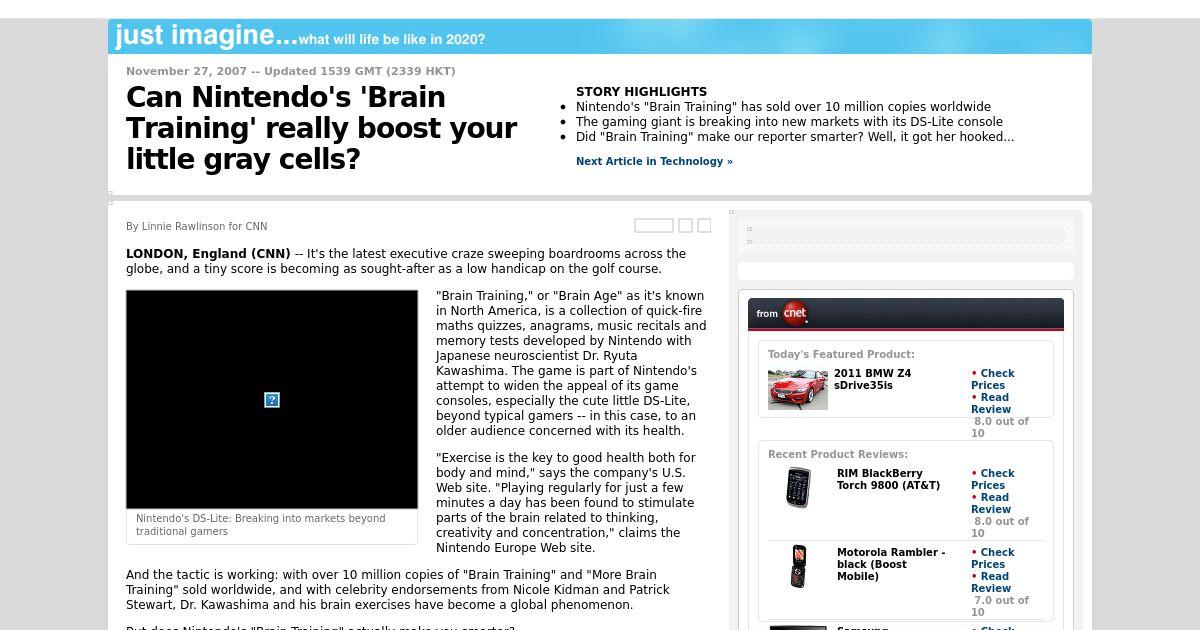Click Today's Featured Product heading
The height and width of the screenshot is (630, 1200).
tap(841, 354)
